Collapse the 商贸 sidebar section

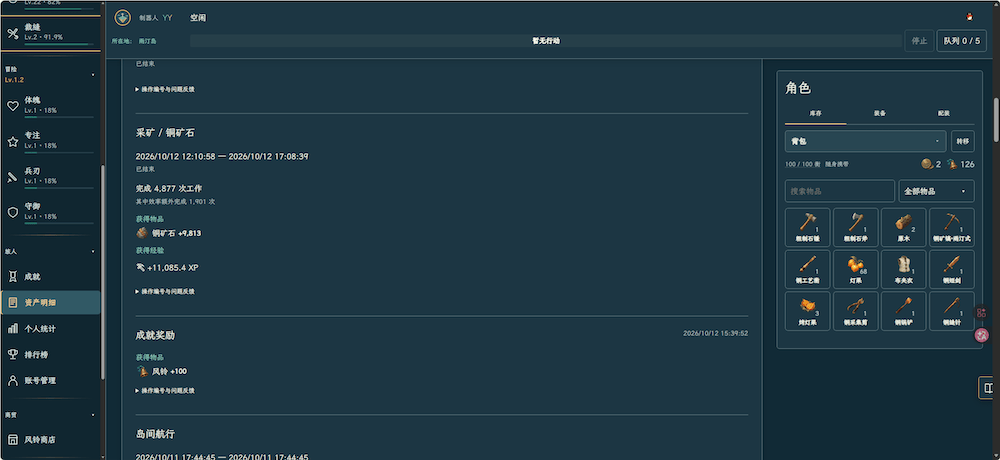click(94, 415)
